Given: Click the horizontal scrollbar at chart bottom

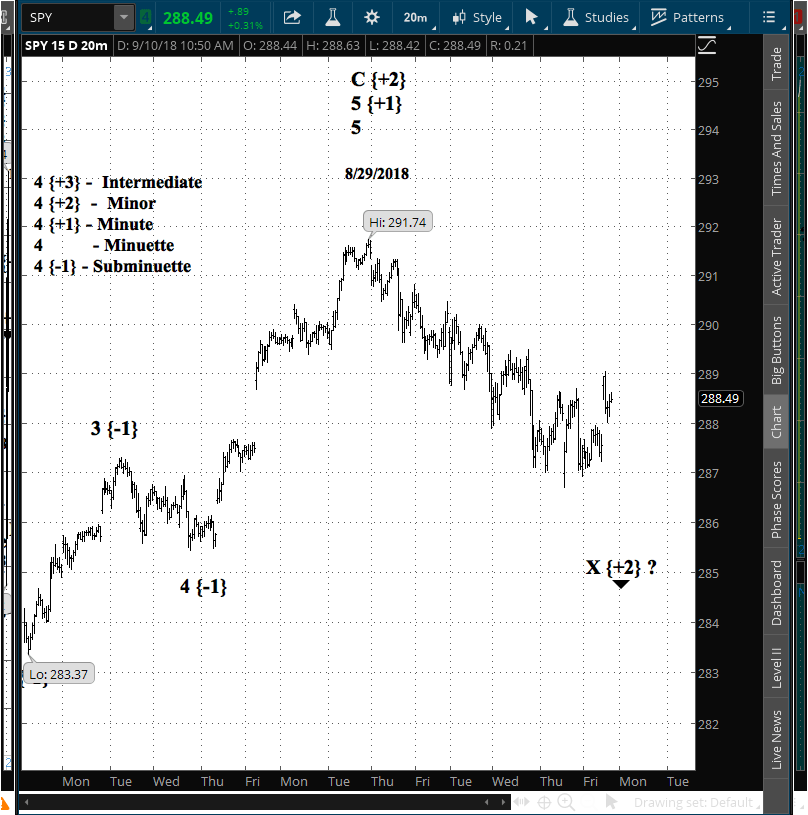Looking at the screenshot, I should (260, 802).
